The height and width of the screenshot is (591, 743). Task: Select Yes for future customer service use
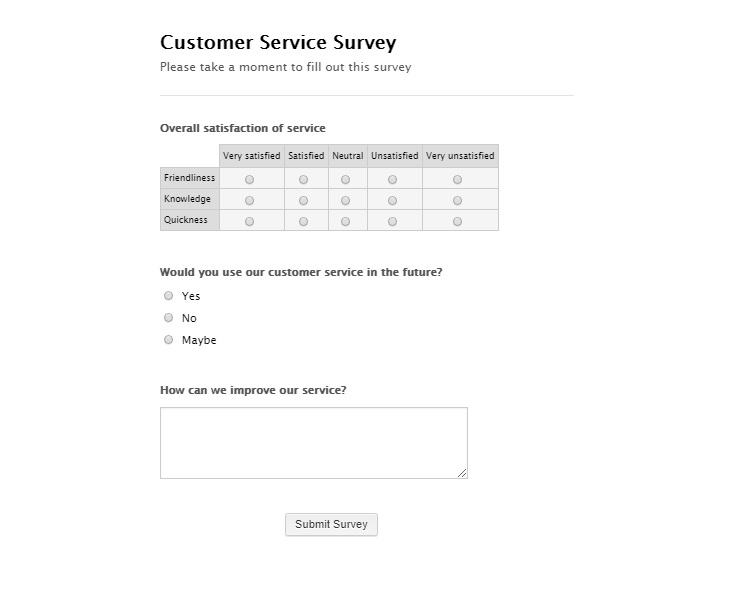pyautogui.click(x=169, y=296)
